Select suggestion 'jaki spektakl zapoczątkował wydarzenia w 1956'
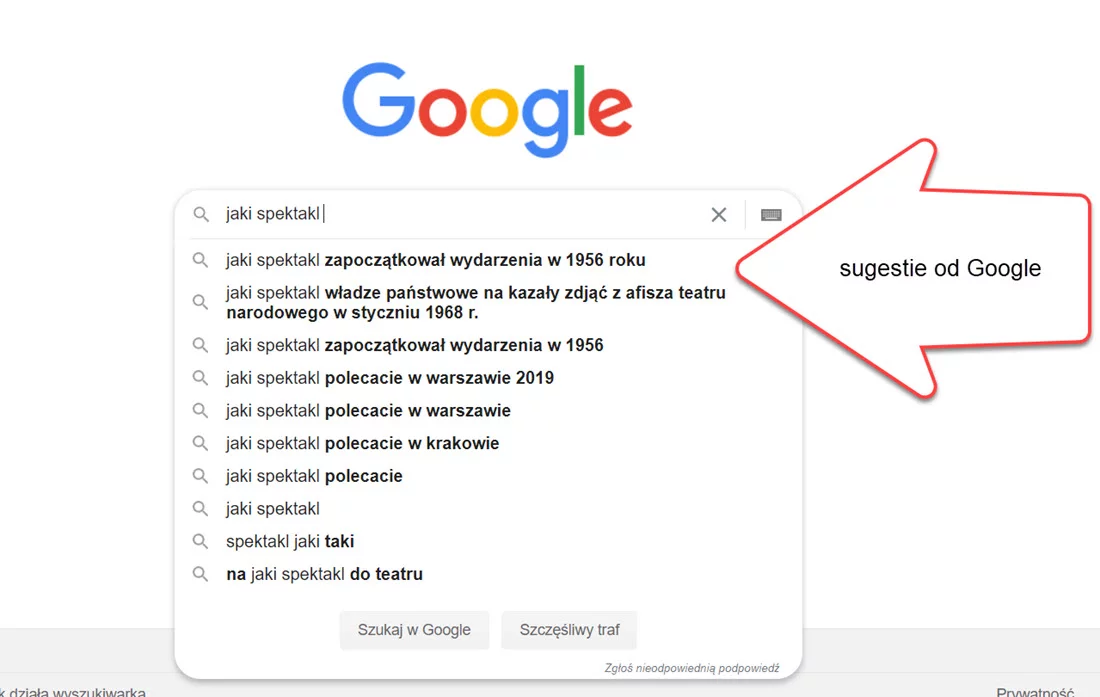1100x697 pixels. [x=415, y=345]
